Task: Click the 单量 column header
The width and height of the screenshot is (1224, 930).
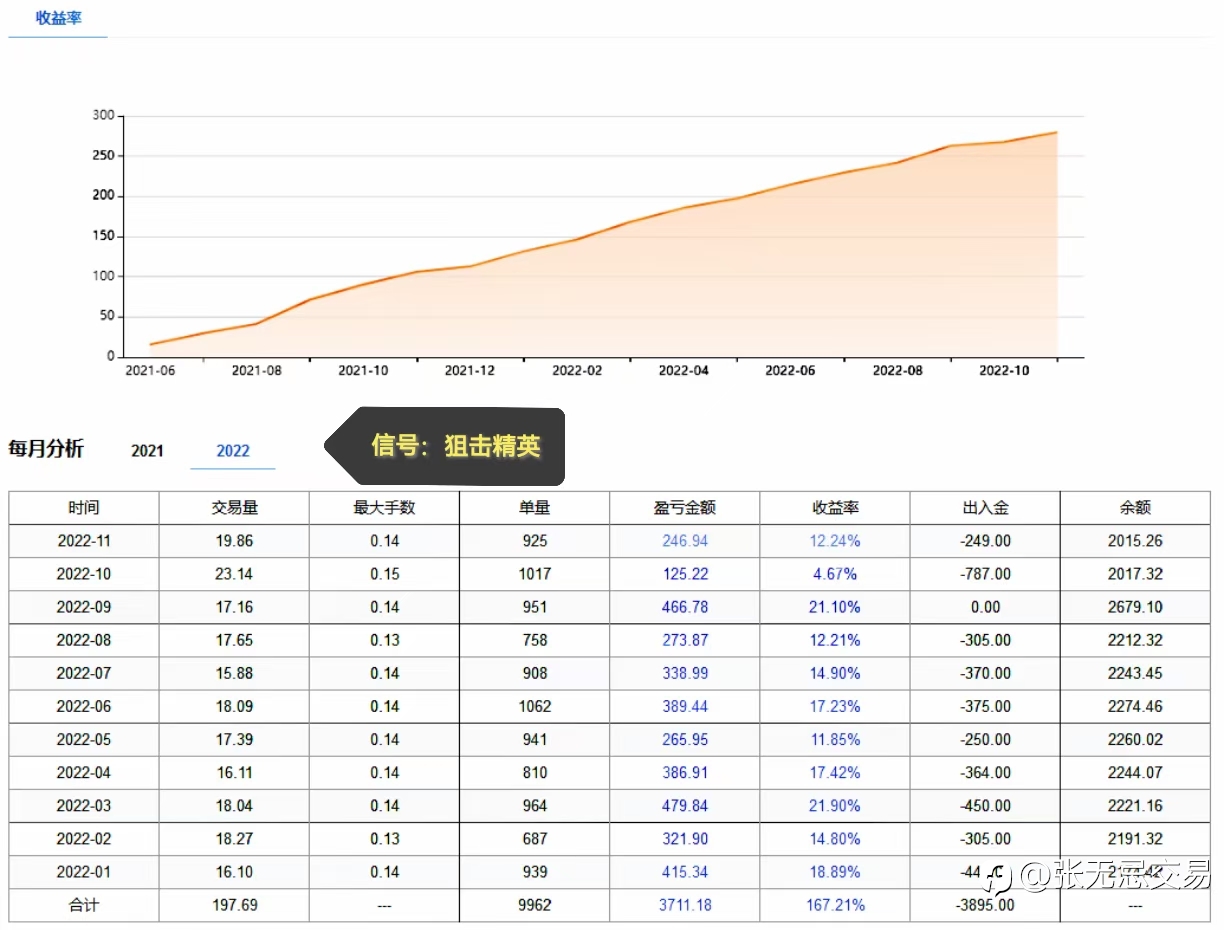Action: tap(535, 508)
